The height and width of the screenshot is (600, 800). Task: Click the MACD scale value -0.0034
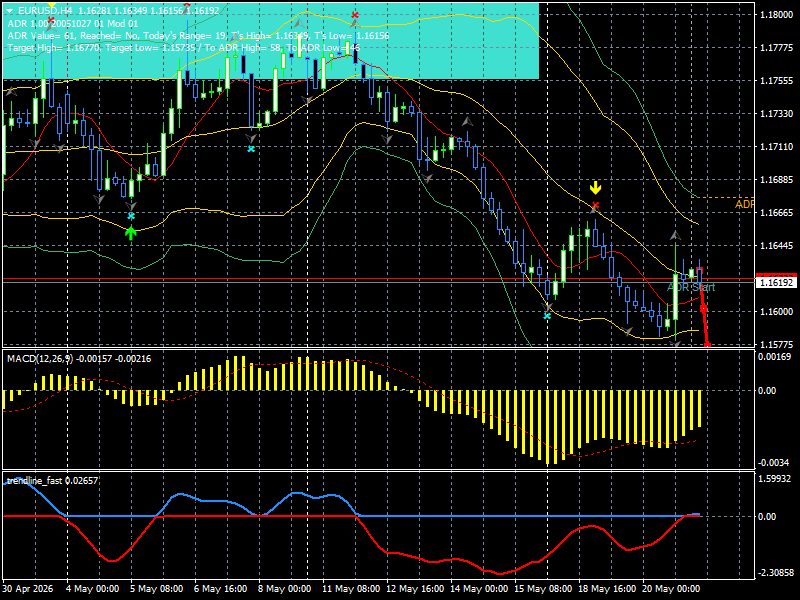click(774, 463)
